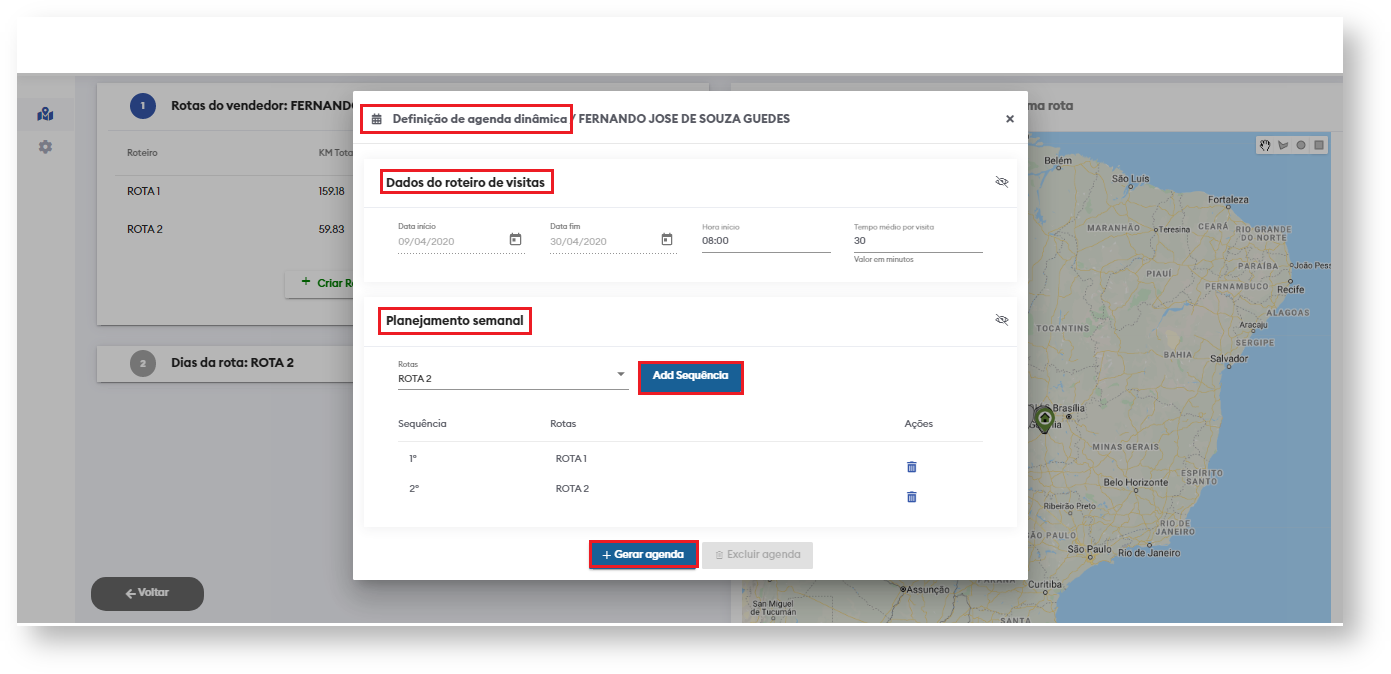Close the Definição de agenda dinâmica dialog
The image size is (1391, 674).
click(x=1009, y=119)
